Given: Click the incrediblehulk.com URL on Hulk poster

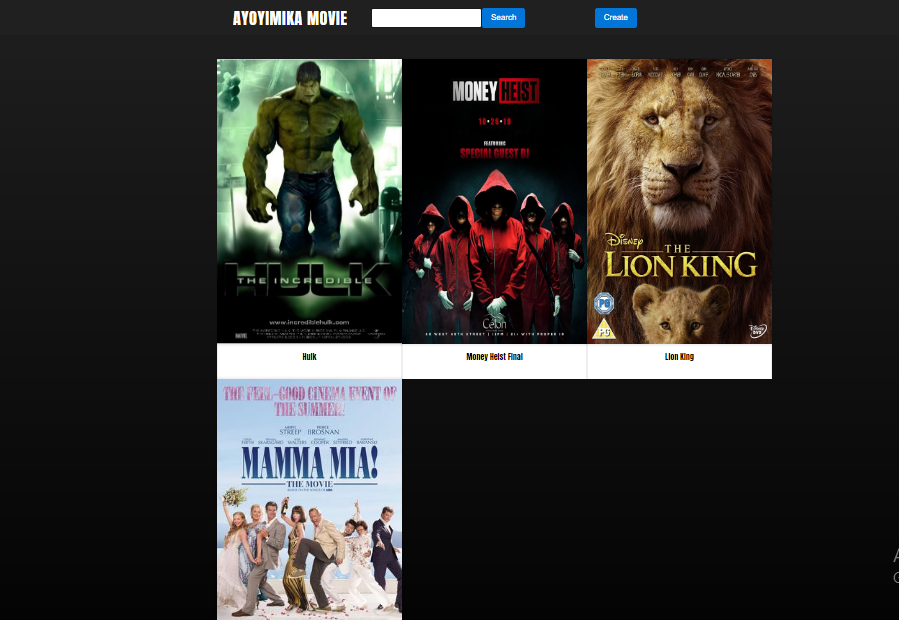Looking at the screenshot, I should (309, 322).
